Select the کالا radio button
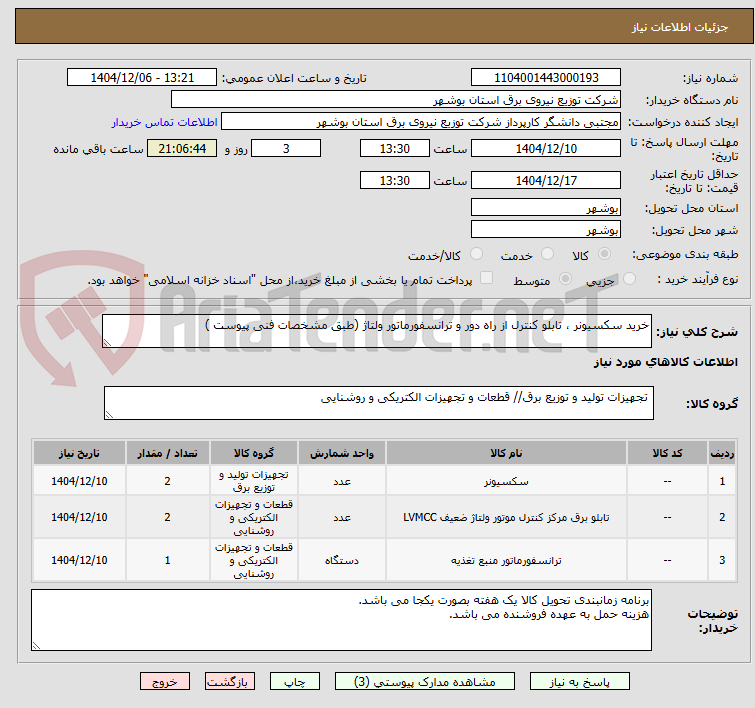The image size is (755, 708). (604, 253)
